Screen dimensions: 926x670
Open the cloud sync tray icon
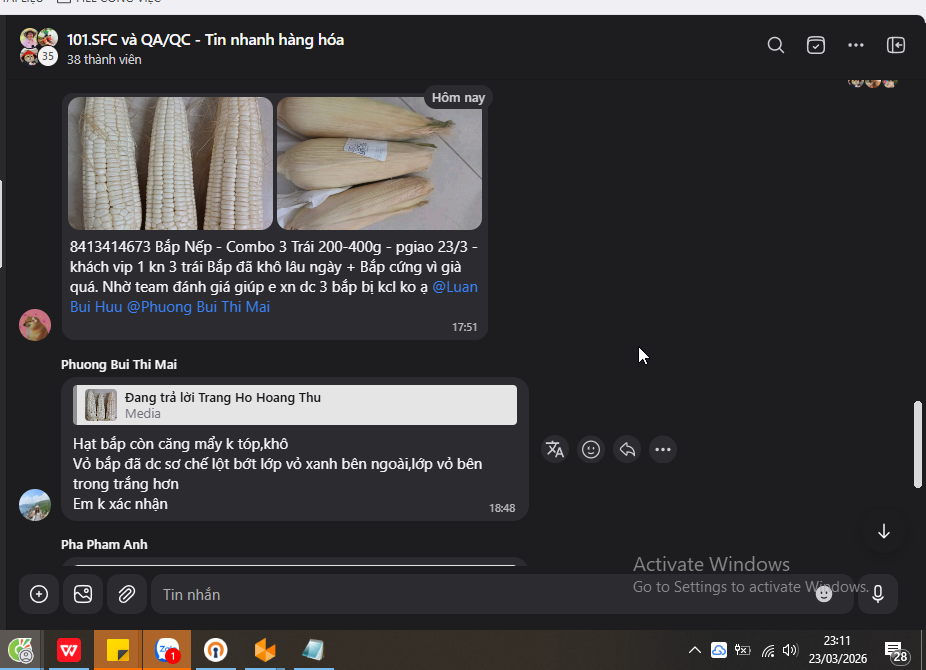pos(718,651)
